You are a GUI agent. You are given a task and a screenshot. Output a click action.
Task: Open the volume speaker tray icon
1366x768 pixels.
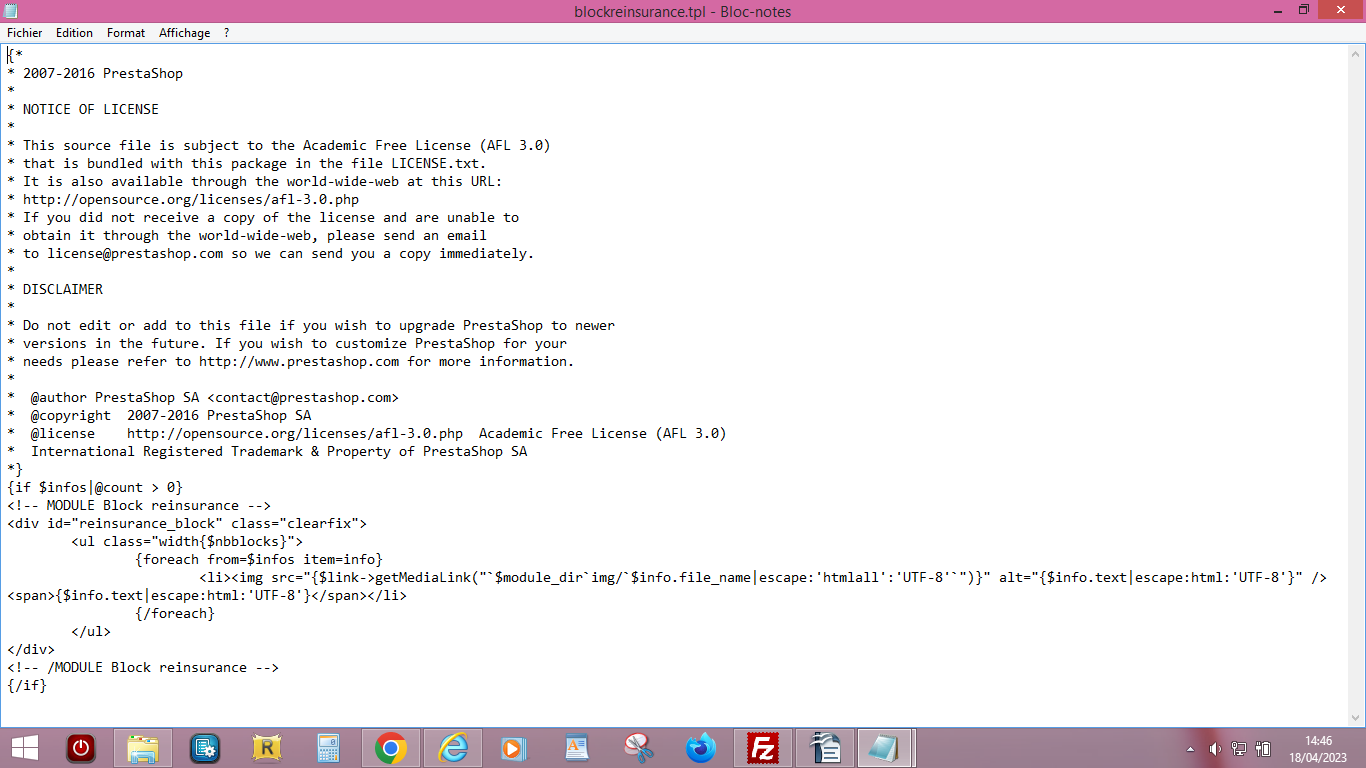1215,749
